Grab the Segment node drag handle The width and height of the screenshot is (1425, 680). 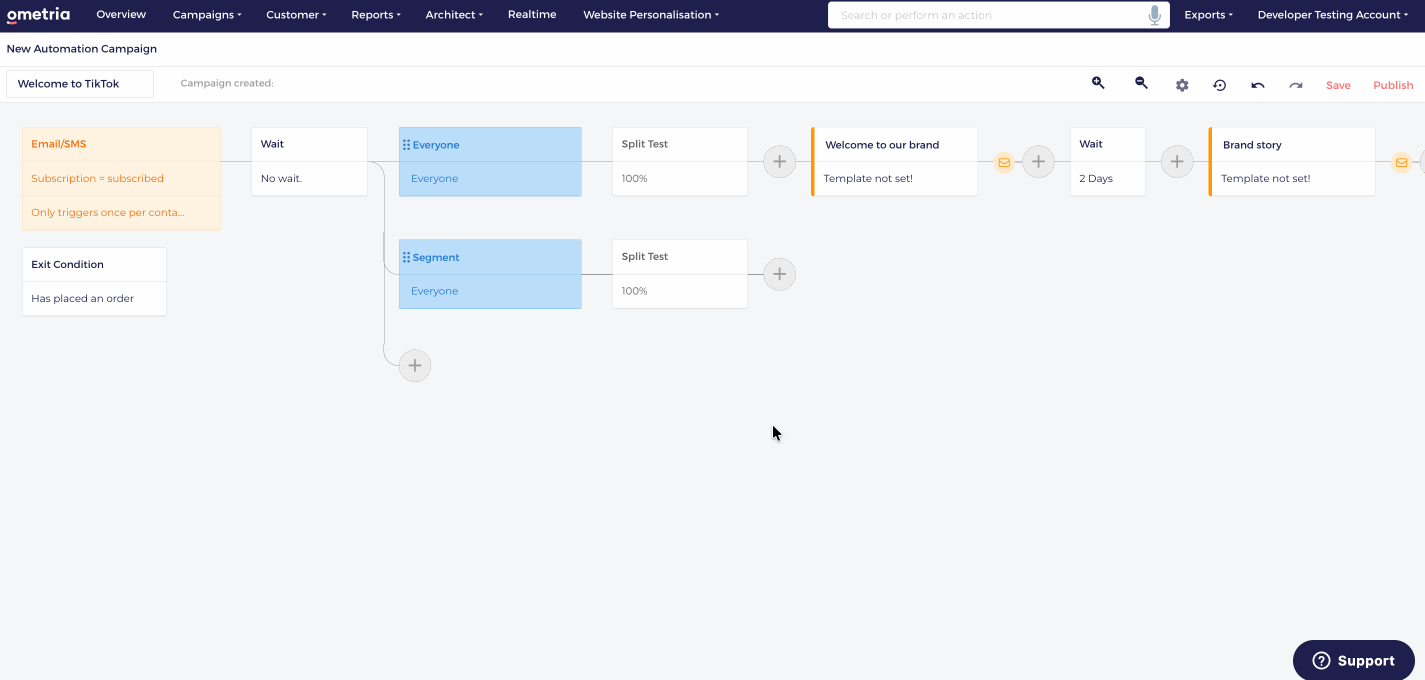[406, 257]
